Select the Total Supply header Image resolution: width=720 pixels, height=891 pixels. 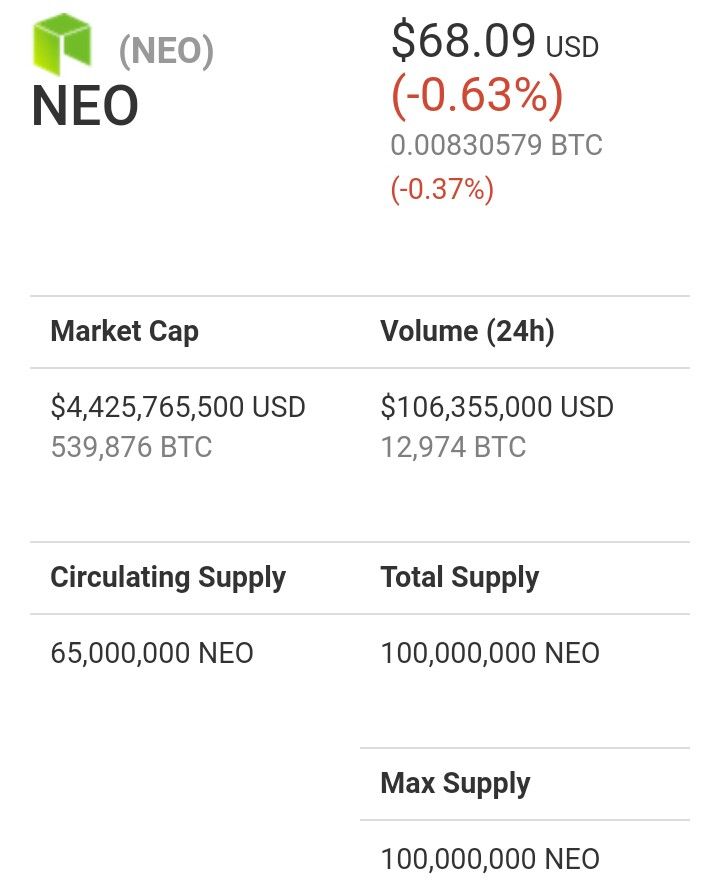[460, 577]
